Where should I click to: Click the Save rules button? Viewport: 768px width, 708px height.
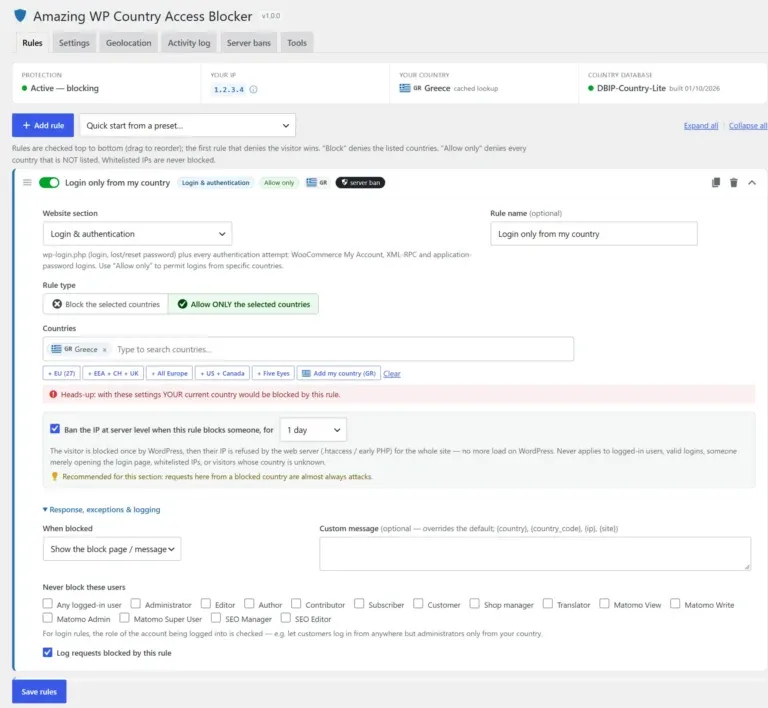(x=39, y=691)
